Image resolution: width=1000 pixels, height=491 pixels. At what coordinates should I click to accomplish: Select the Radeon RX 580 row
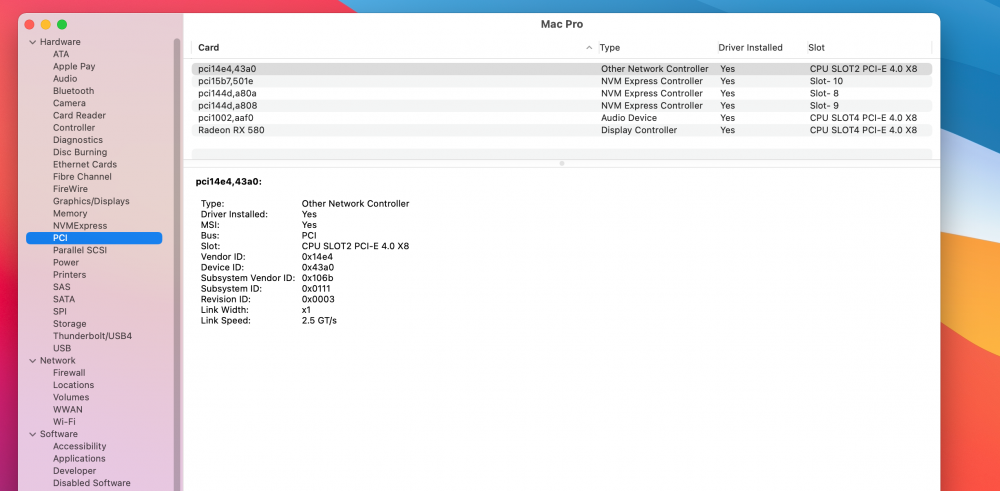click(x=562, y=130)
